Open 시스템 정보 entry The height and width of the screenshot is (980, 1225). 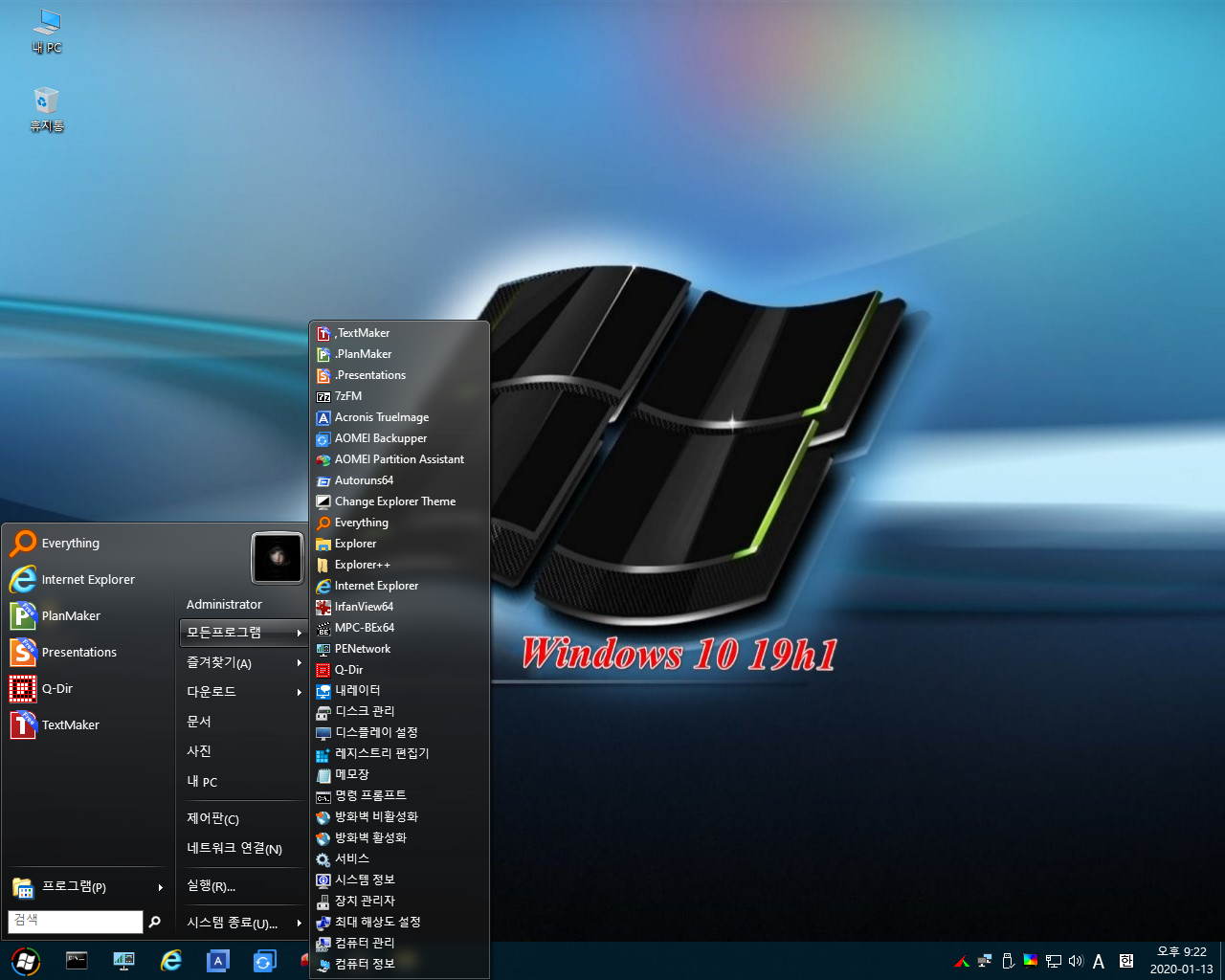pyautogui.click(x=399, y=880)
